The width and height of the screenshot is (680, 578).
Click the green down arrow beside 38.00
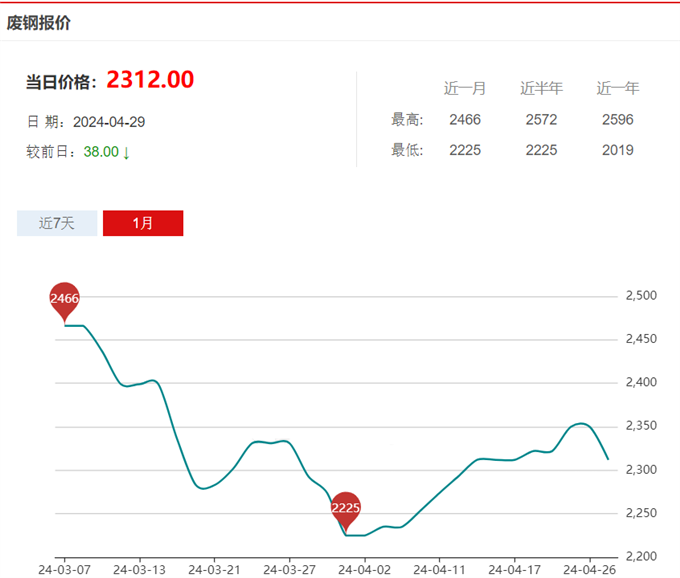pyautogui.click(x=127, y=153)
